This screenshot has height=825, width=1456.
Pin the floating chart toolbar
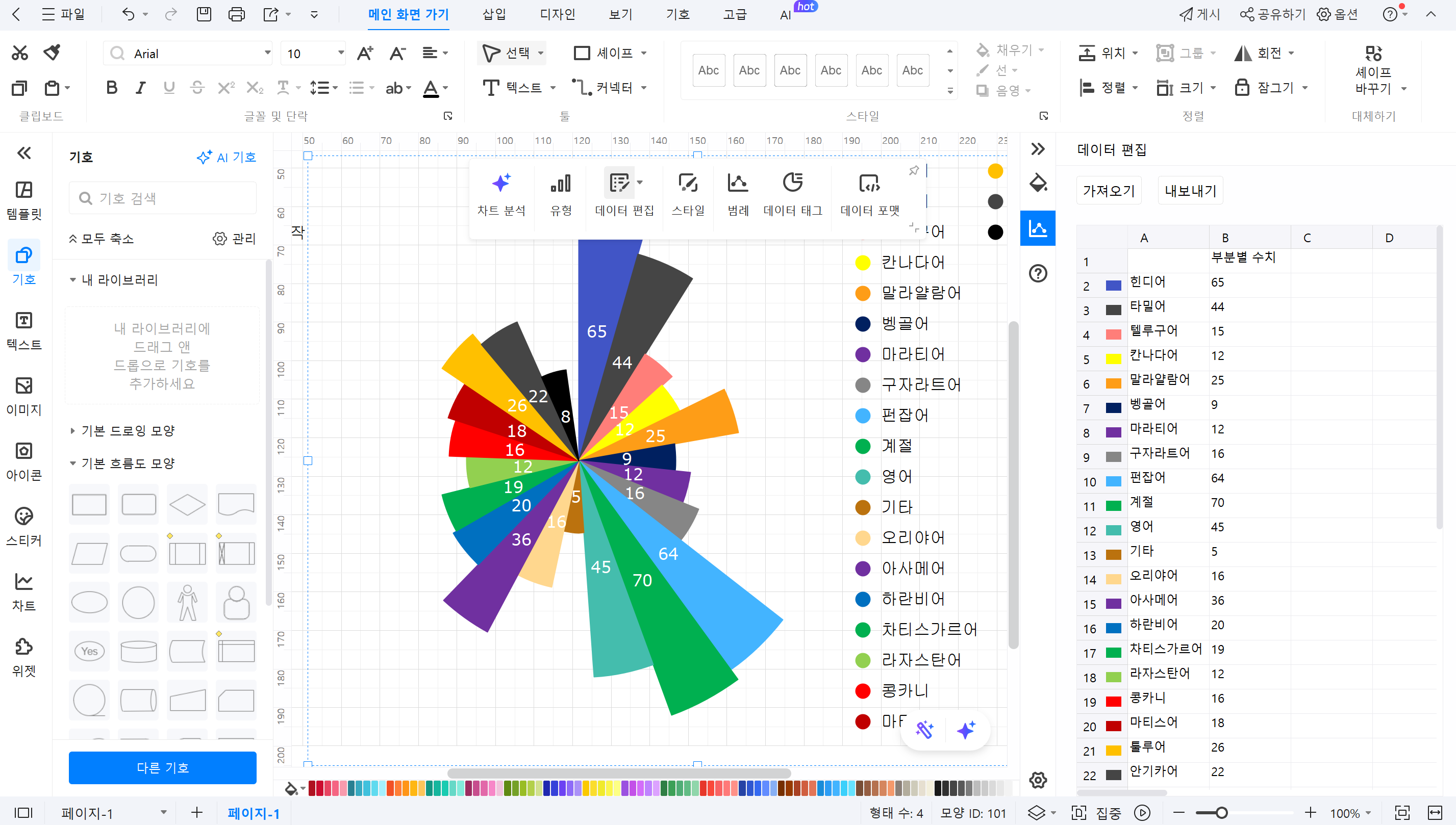click(914, 170)
